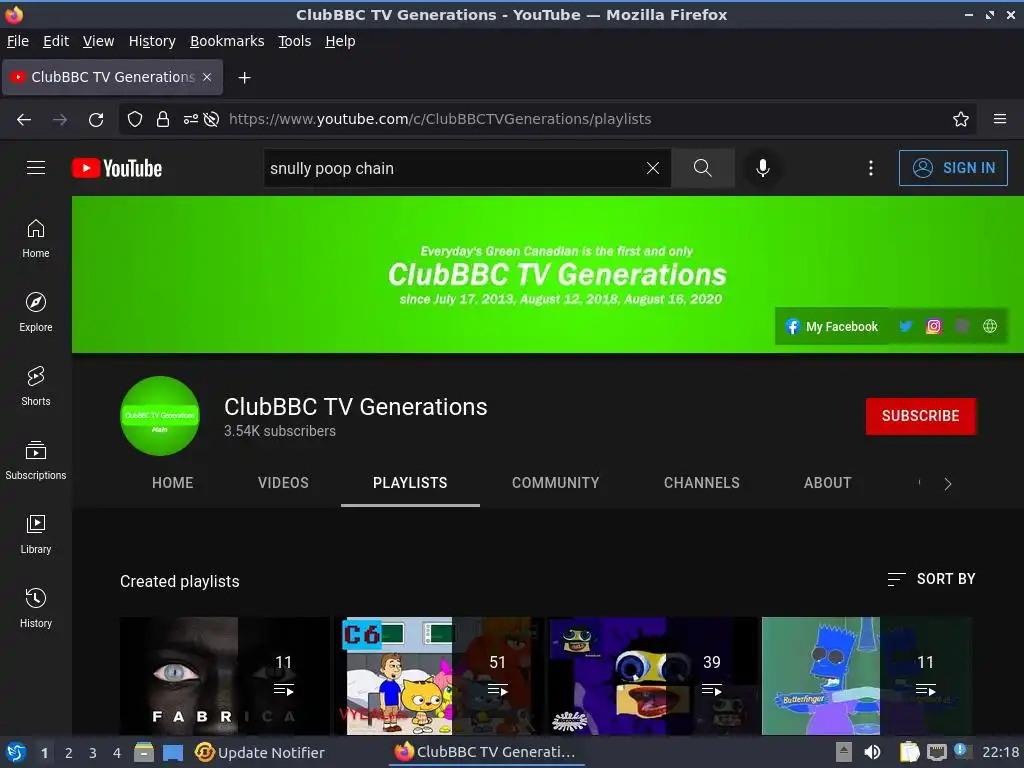This screenshot has width=1024, height=768.
Task: Switch to channel HOME tab
Action: pos(172,483)
